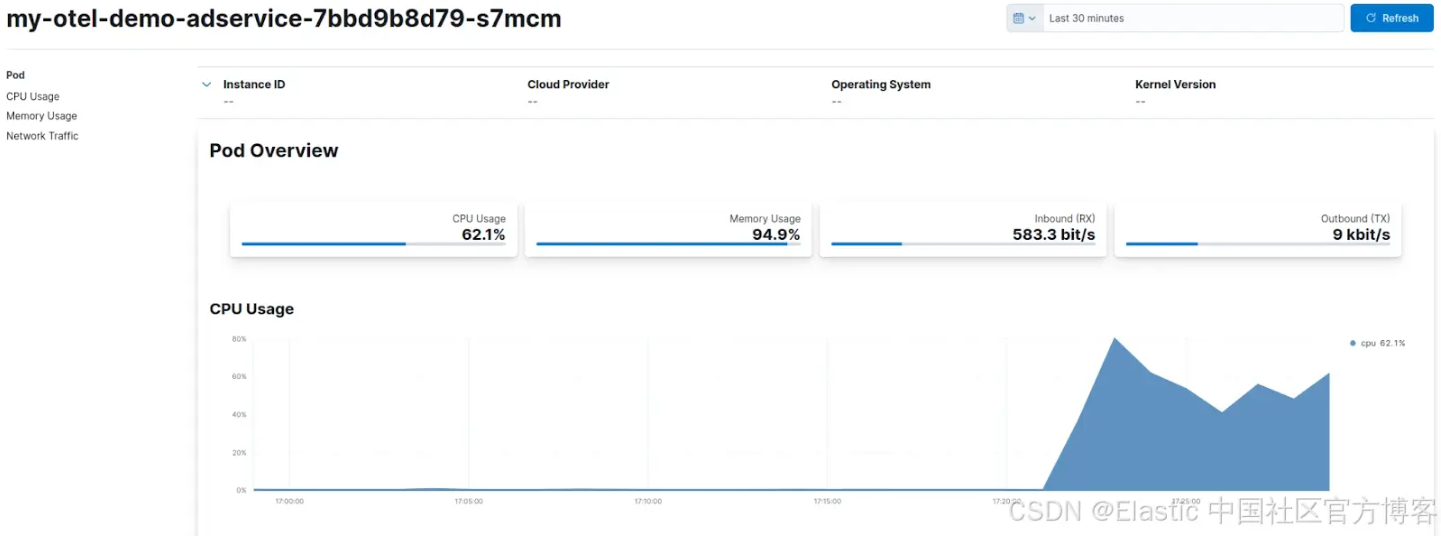Click the Kernel Version metadata label

click(x=1175, y=85)
